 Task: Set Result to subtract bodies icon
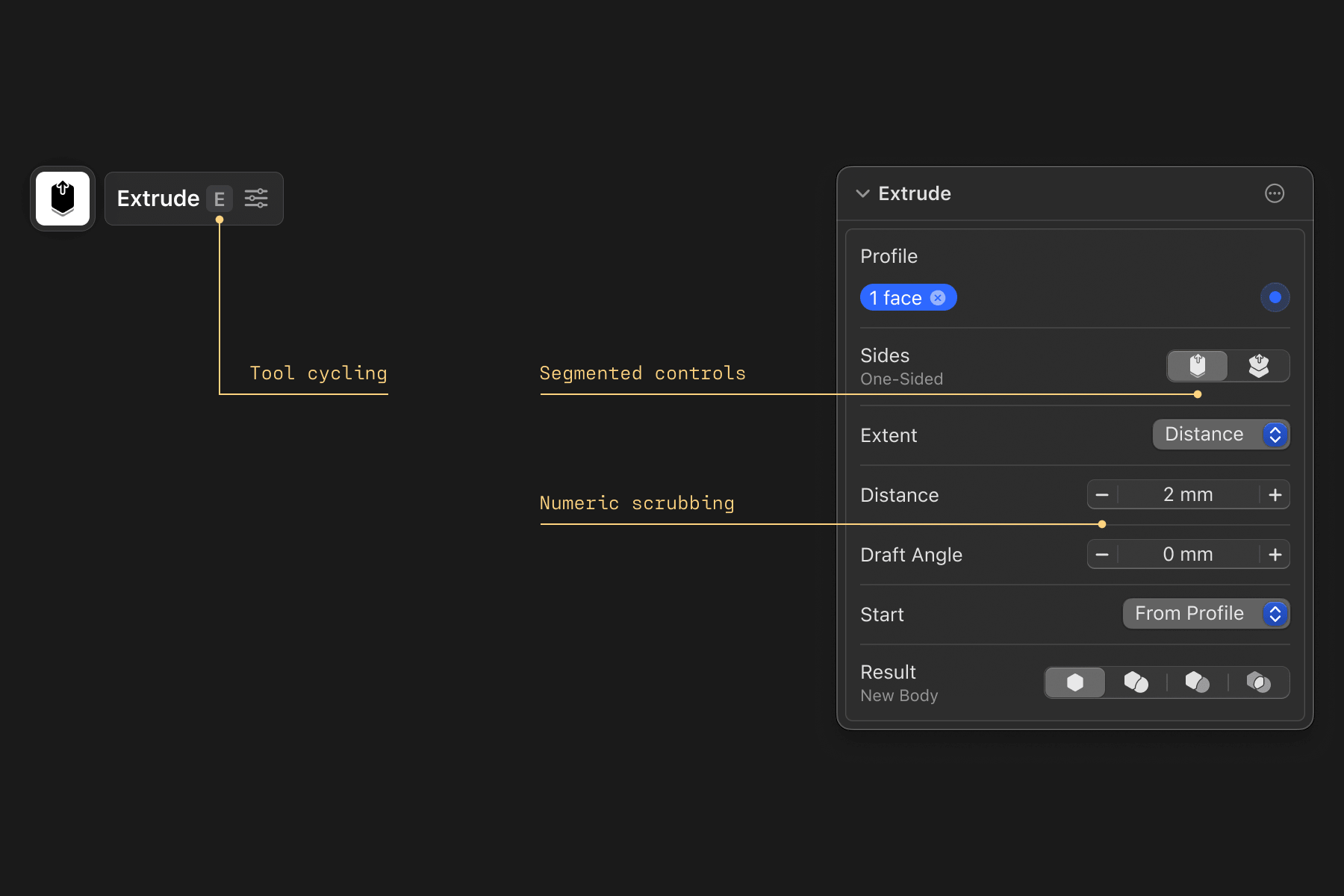click(x=1198, y=682)
